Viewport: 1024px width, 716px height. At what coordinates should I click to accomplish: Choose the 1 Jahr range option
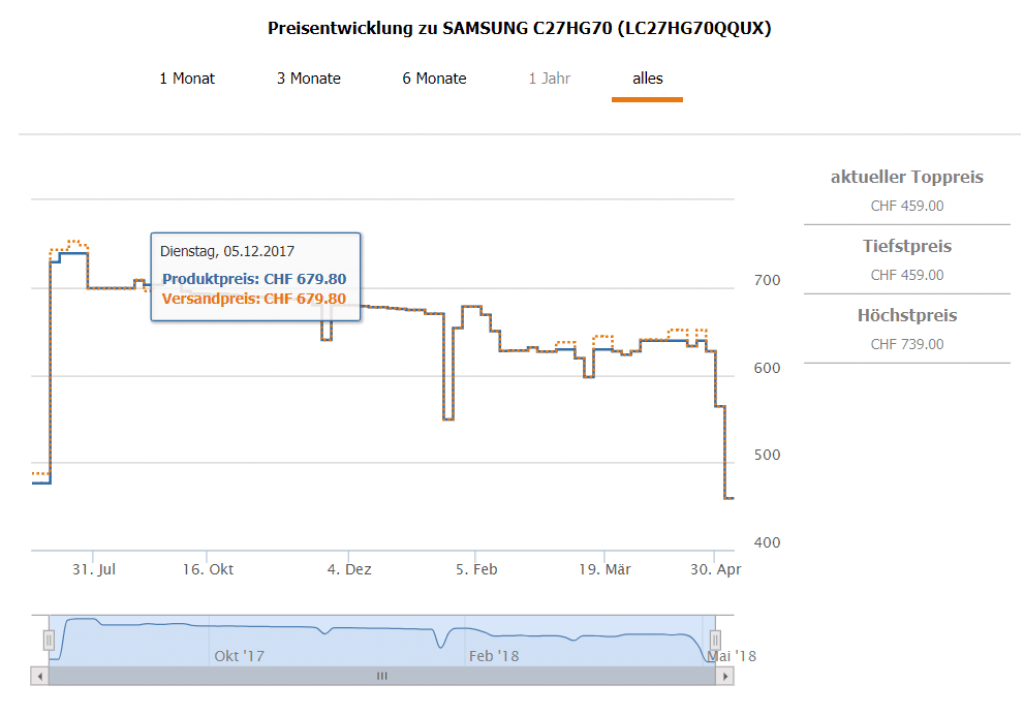coord(549,78)
